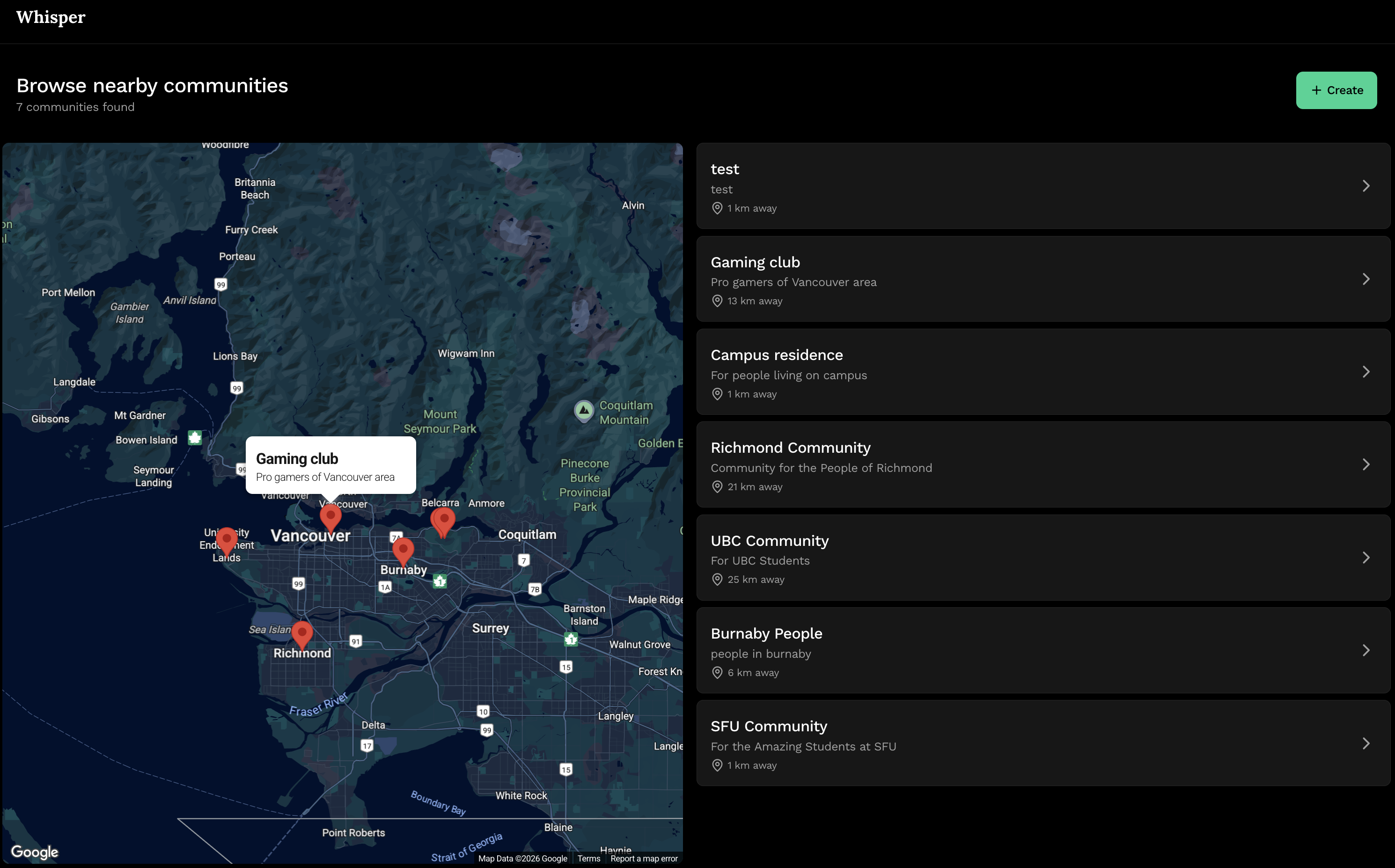This screenshot has width=1395, height=868.
Task: Expand Richmond Community with right chevron
Action: coord(1366,464)
